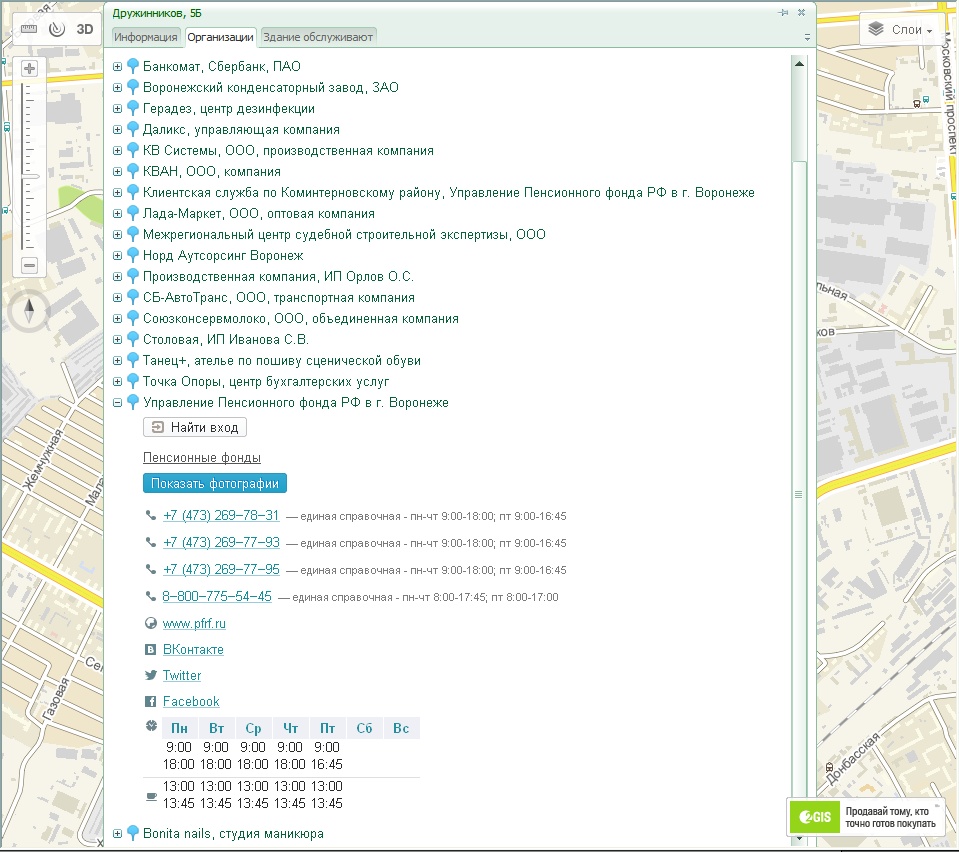This screenshot has height=852, width=959.
Task: Click the Facebook logo icon
Action: (150, 702)
